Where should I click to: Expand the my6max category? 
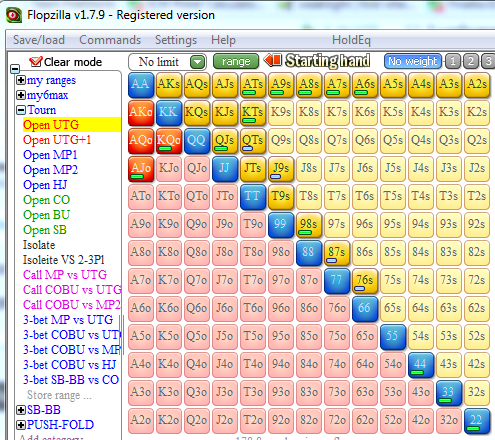[x=21, y=95]
